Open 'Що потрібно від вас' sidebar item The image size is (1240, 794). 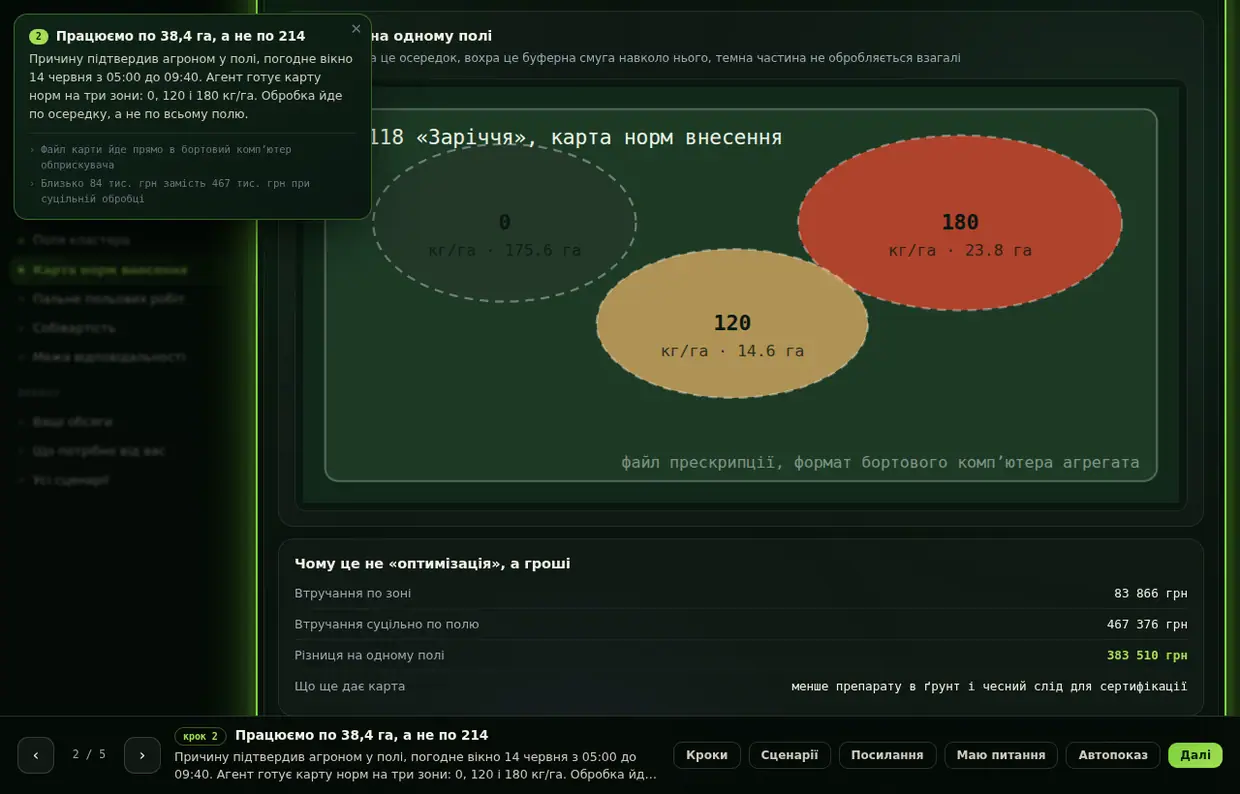[x=98, y=451]
